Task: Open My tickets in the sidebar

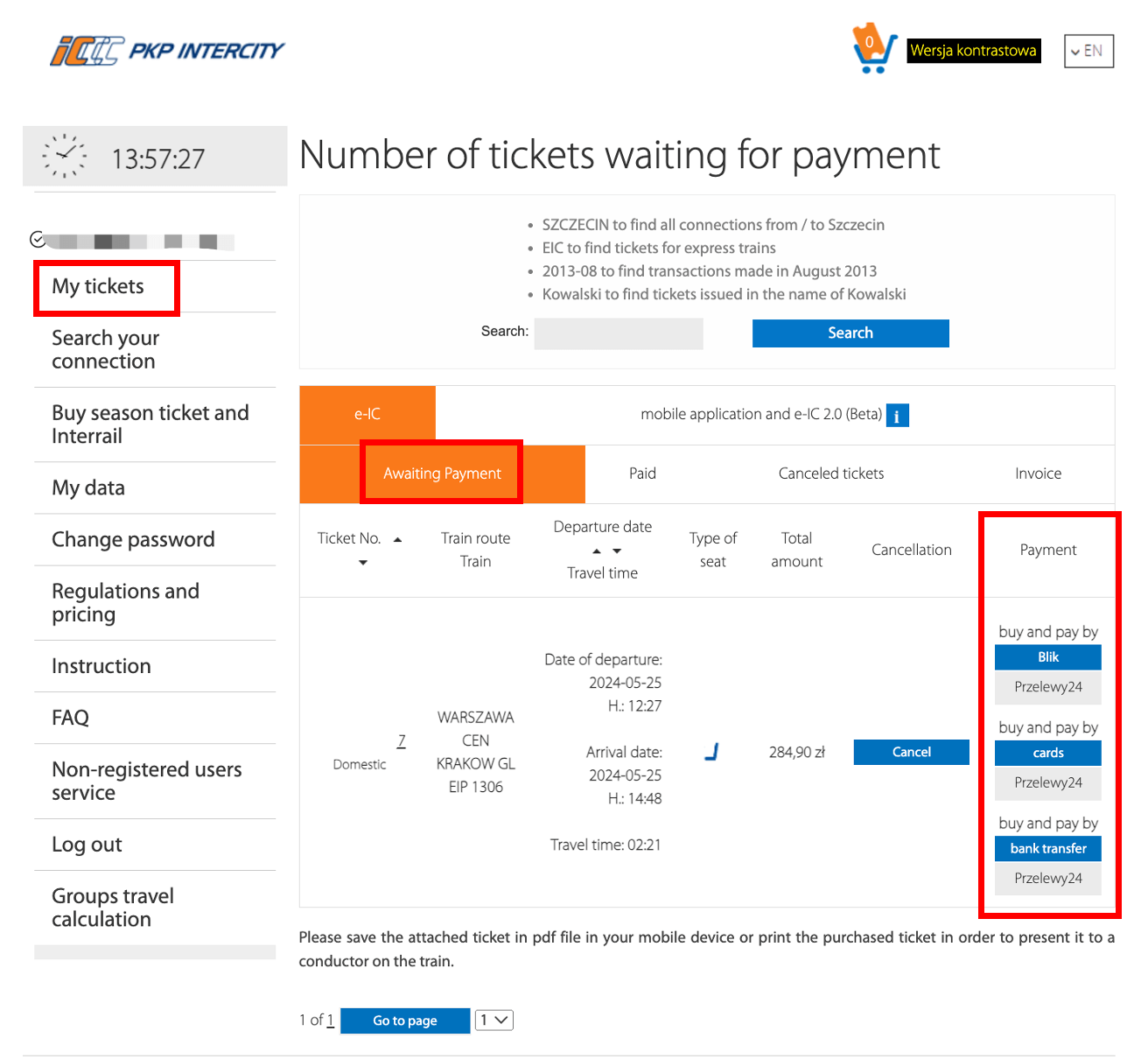Action: coord(98,286)
